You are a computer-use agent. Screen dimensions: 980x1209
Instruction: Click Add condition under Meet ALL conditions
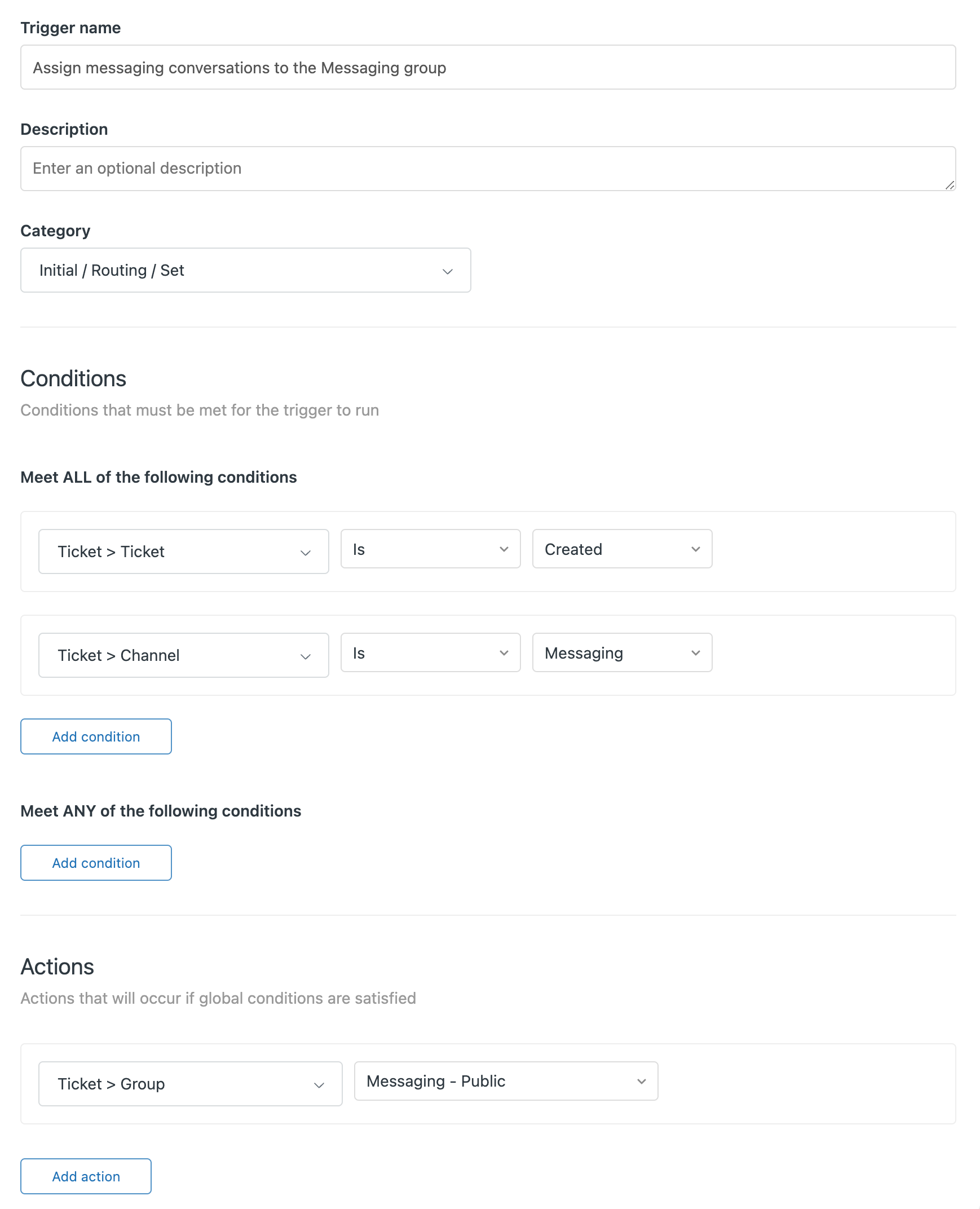click(95, 736)
